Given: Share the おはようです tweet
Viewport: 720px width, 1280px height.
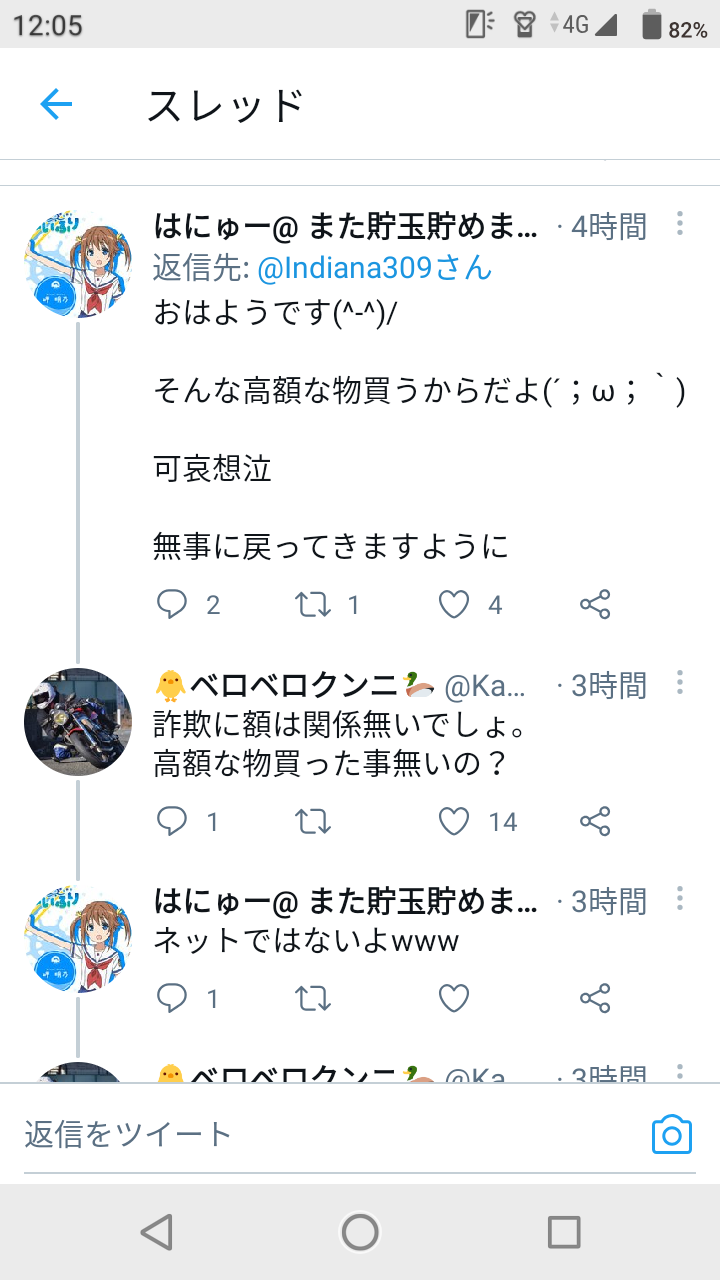Looking at the screenshot, I should click(x=595, y=604).
